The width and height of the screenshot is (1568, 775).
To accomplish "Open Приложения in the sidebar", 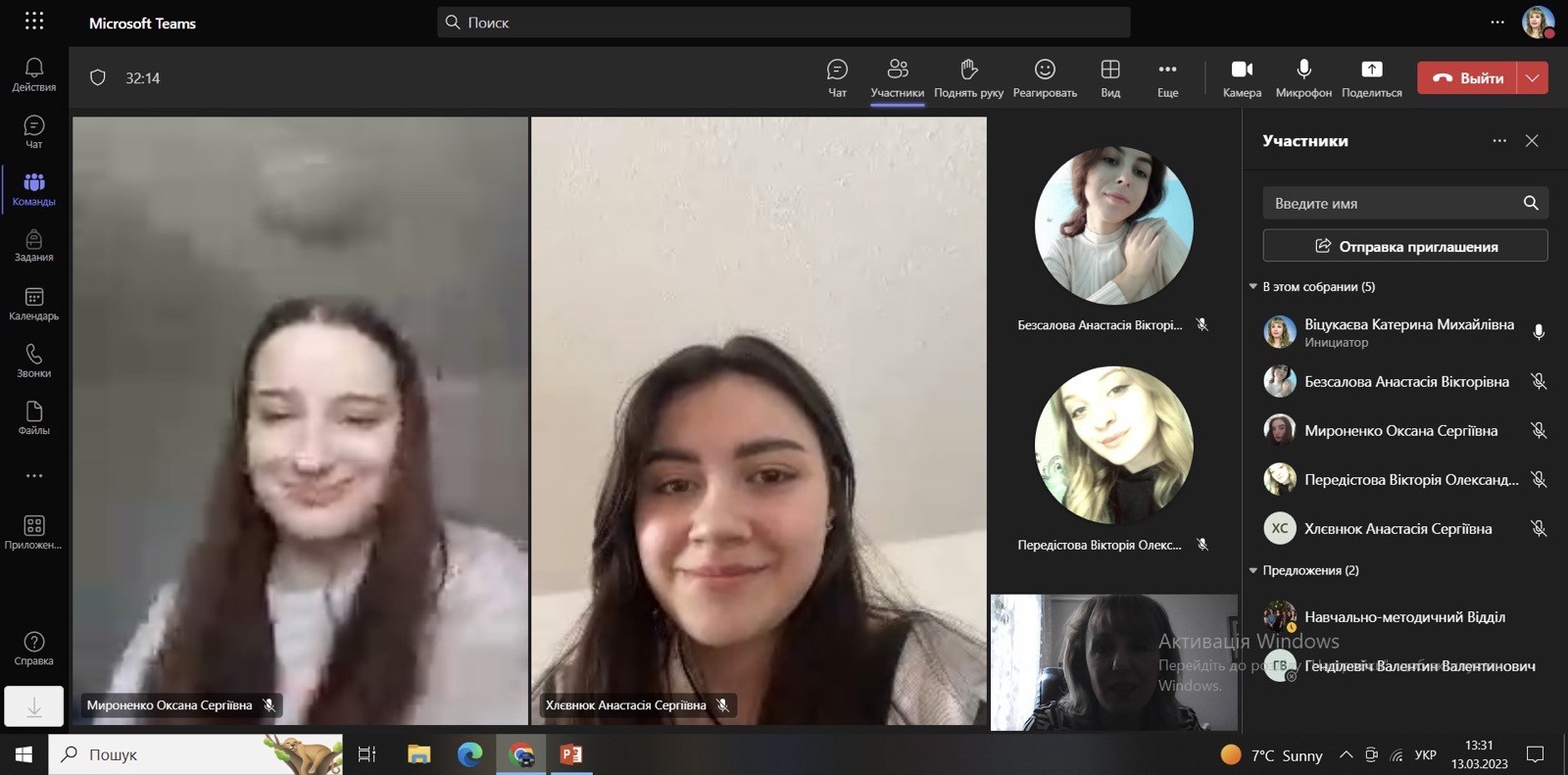I will coord(34,532).
